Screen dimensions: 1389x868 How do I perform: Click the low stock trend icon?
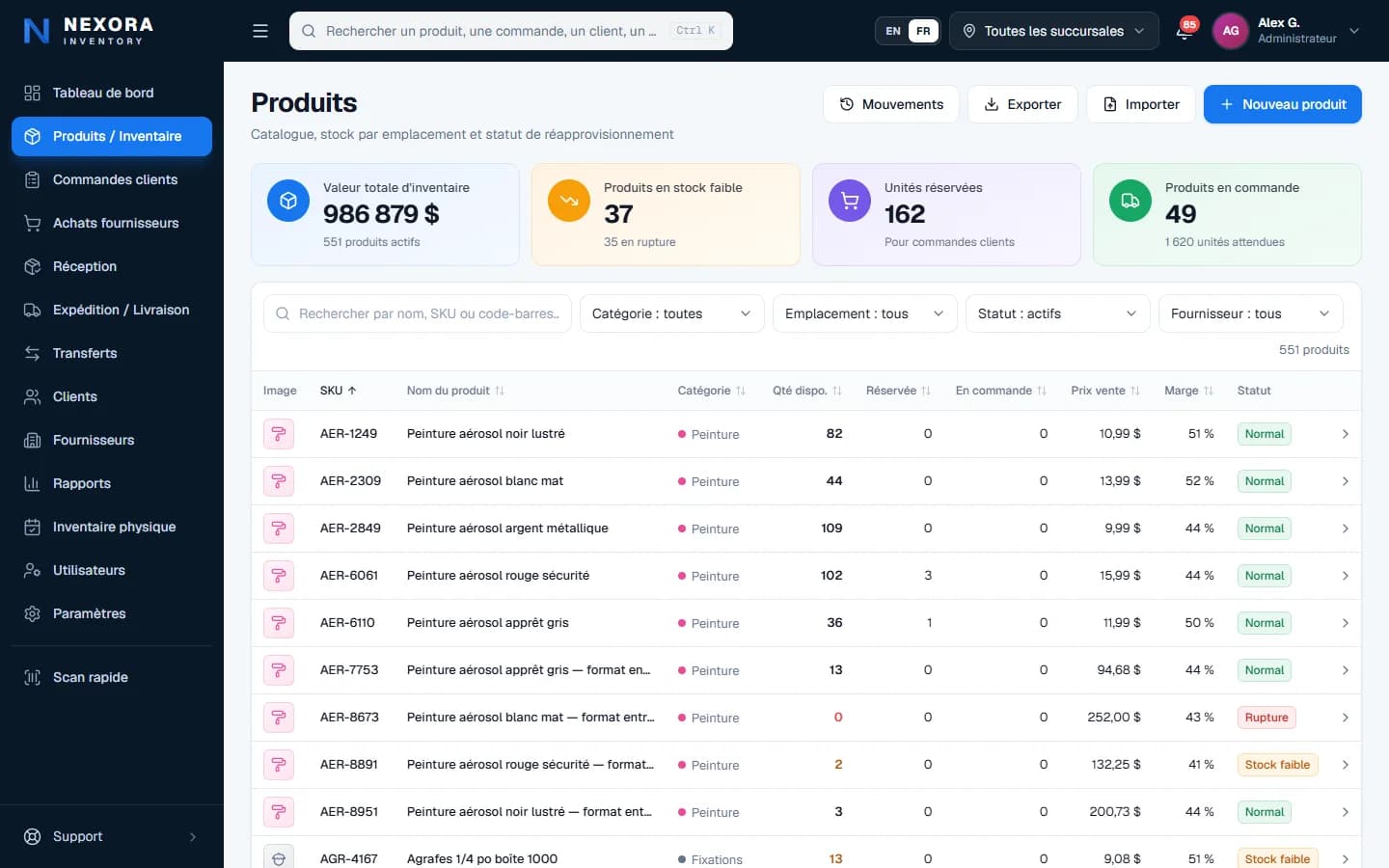[x=568, y=201]
